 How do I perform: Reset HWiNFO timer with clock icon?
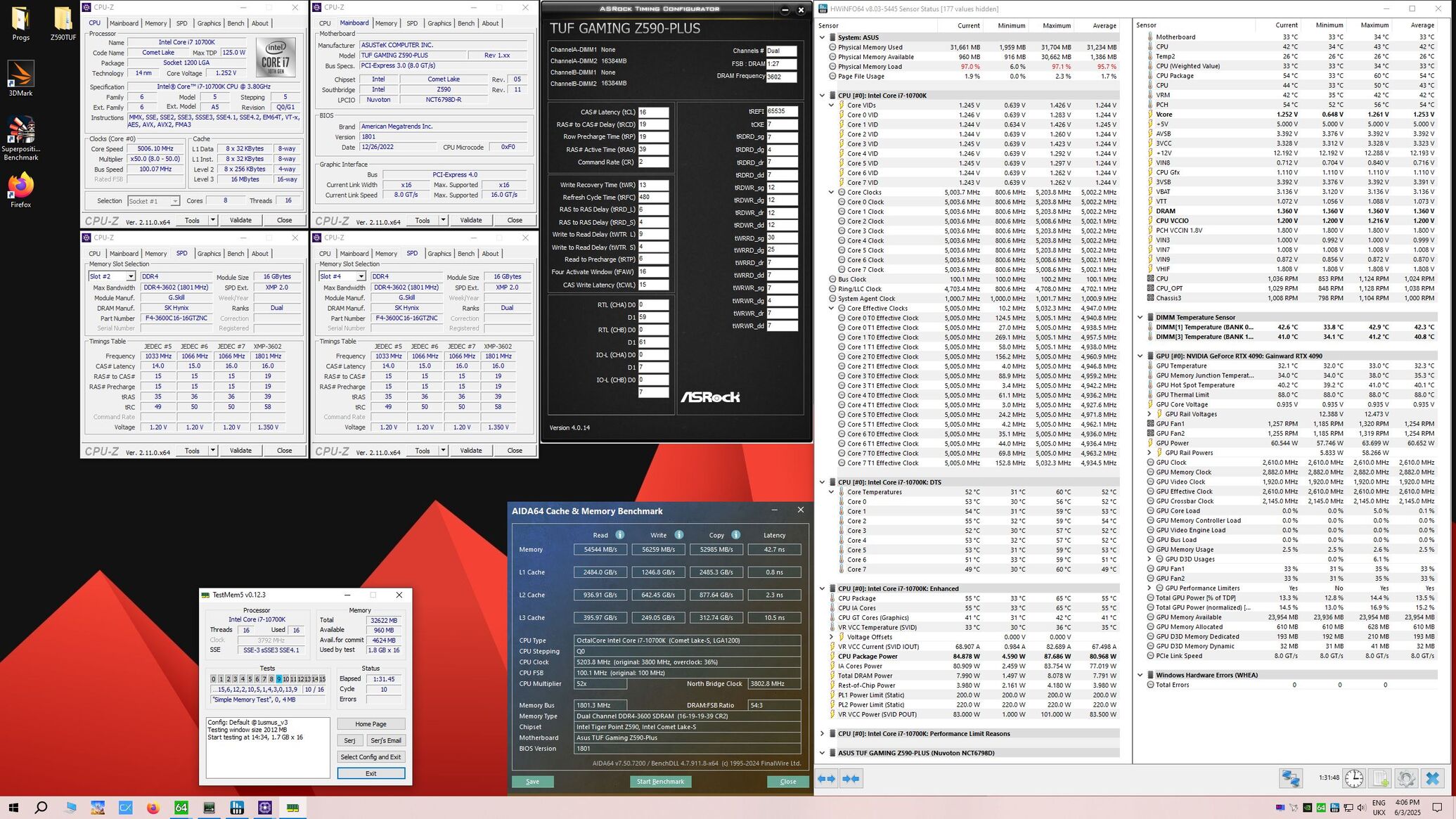1354,778
